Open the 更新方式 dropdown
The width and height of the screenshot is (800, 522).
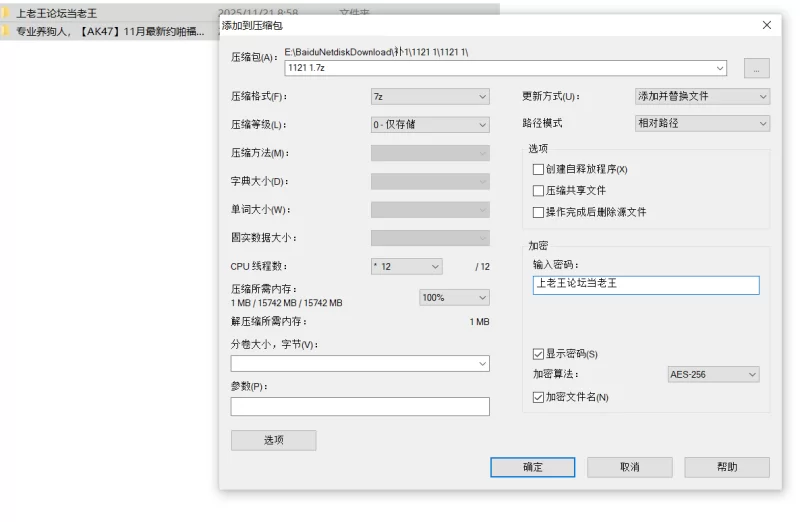[x=702, y=96]
